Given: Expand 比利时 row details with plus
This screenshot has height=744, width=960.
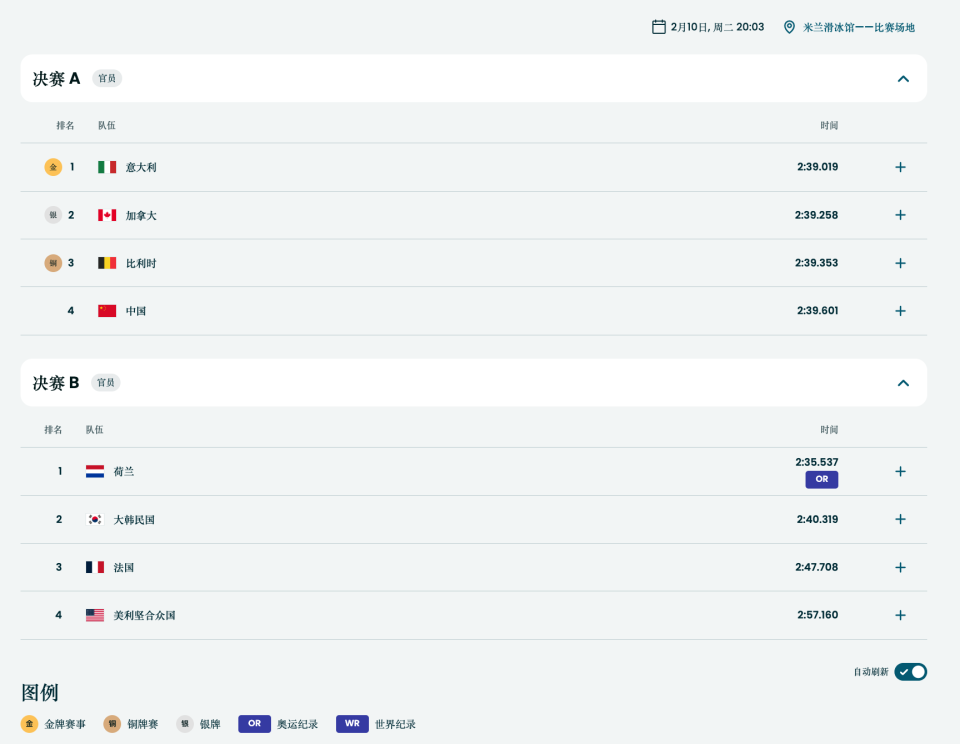Looking at the screenshot, I should pos(900,263).
